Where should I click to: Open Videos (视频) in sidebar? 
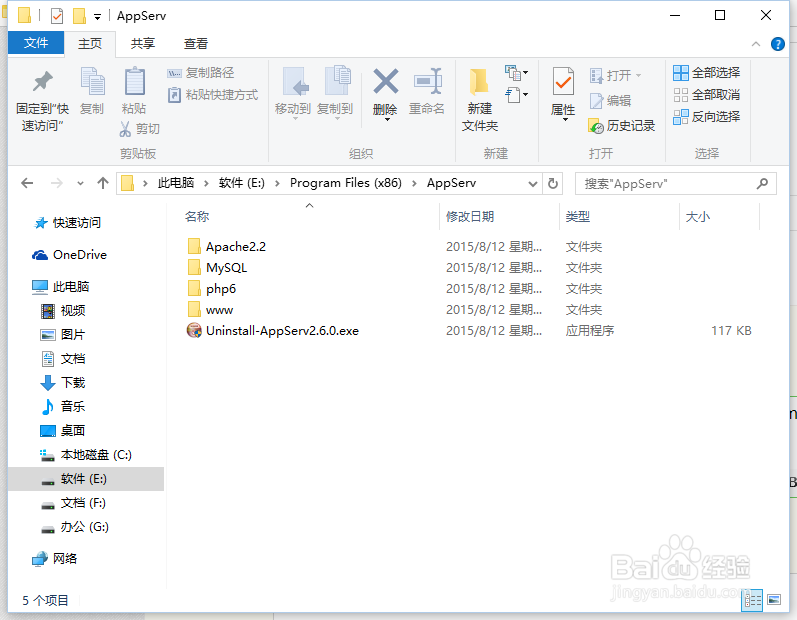click(x=63, y=311)
